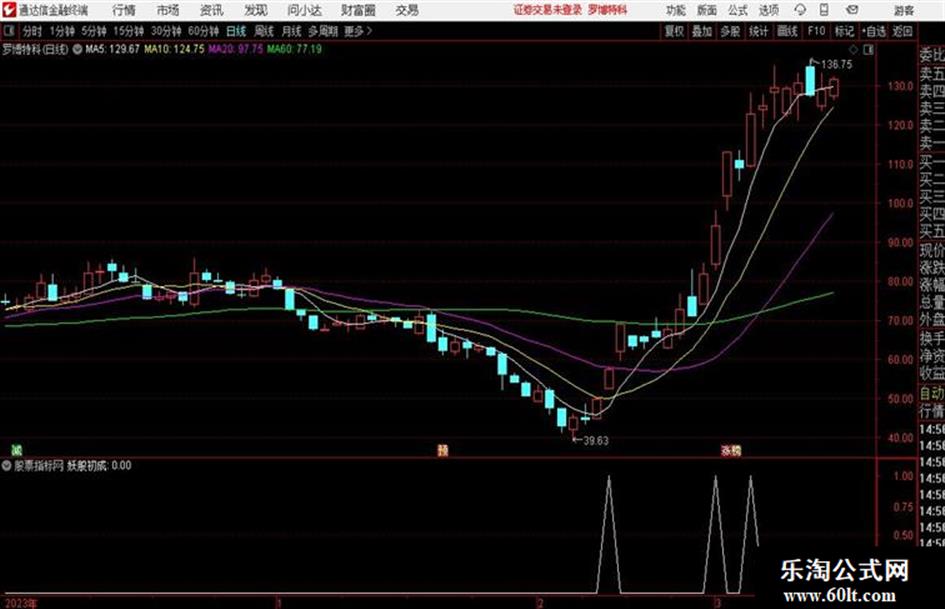The image size is (945, 609).
Task: Open the 问小达 menu
Action: tap(304, 10)
